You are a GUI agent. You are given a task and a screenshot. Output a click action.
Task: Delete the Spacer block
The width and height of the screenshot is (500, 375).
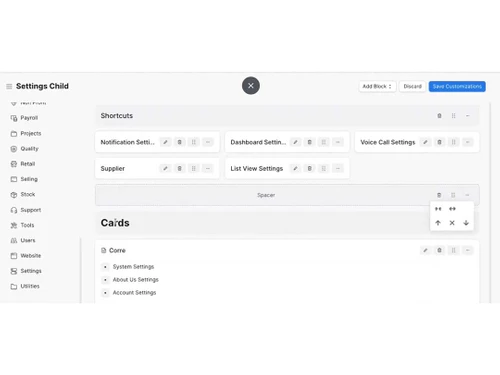(439, 195)
